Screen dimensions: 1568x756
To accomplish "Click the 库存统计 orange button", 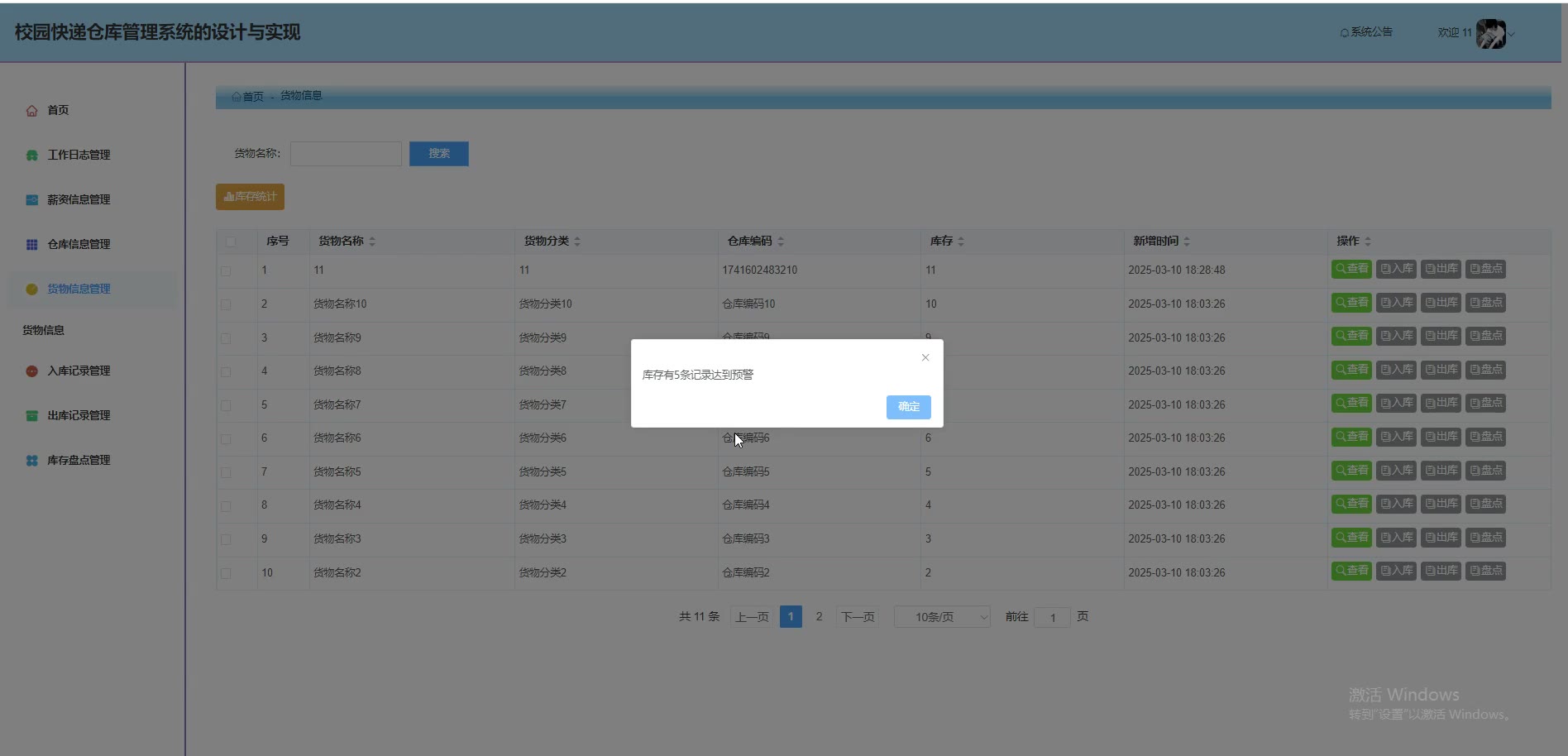I will [x=250, y=197].
